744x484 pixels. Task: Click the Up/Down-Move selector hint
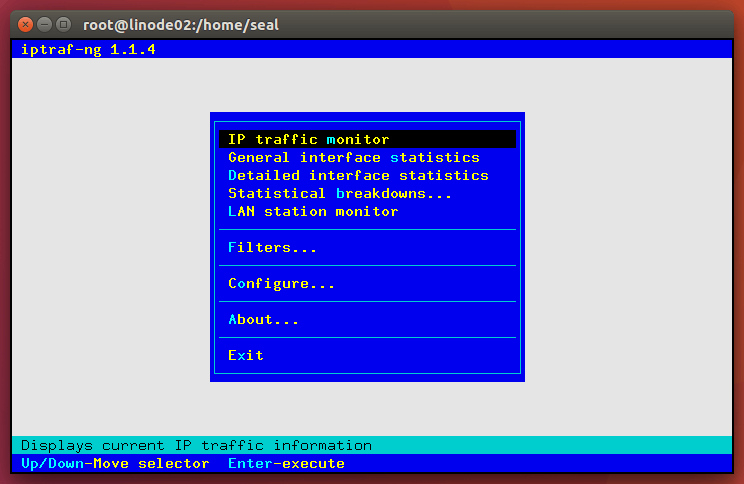115,463
